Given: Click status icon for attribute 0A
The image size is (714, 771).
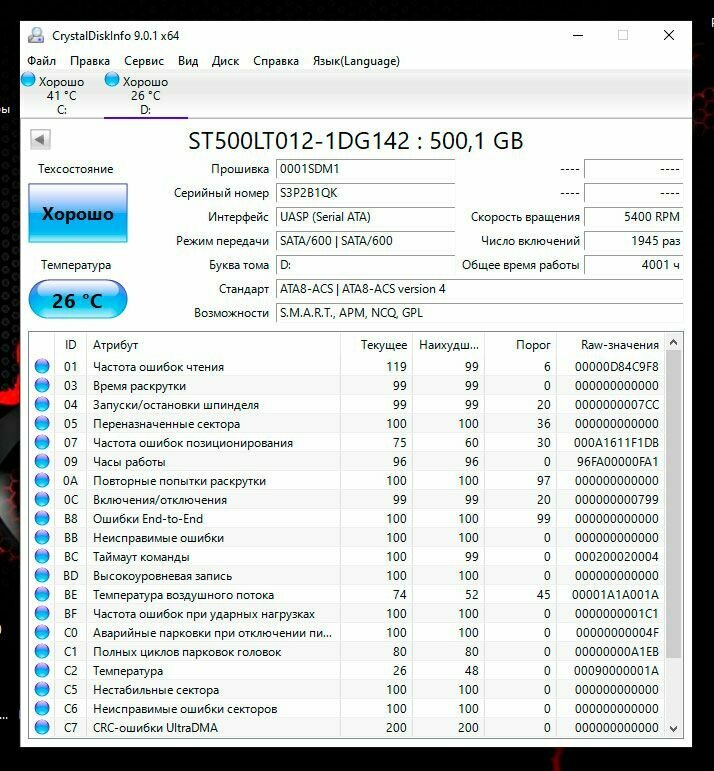Looking at the screenshot, I should click(x=42, y=480).
